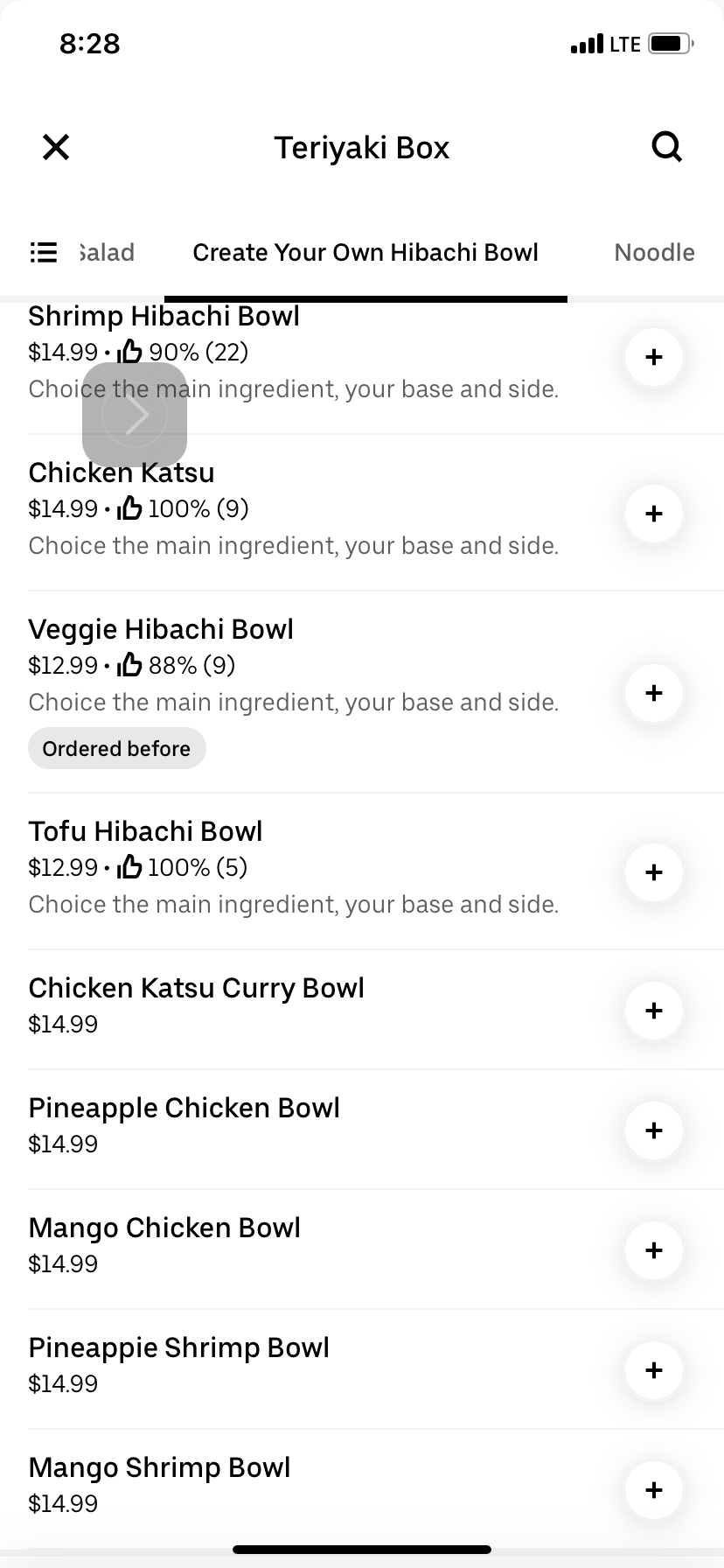The height and width of the screenshot is (1568, 724).
Task: Open the menu category list icon
Action: coord(44,253)
